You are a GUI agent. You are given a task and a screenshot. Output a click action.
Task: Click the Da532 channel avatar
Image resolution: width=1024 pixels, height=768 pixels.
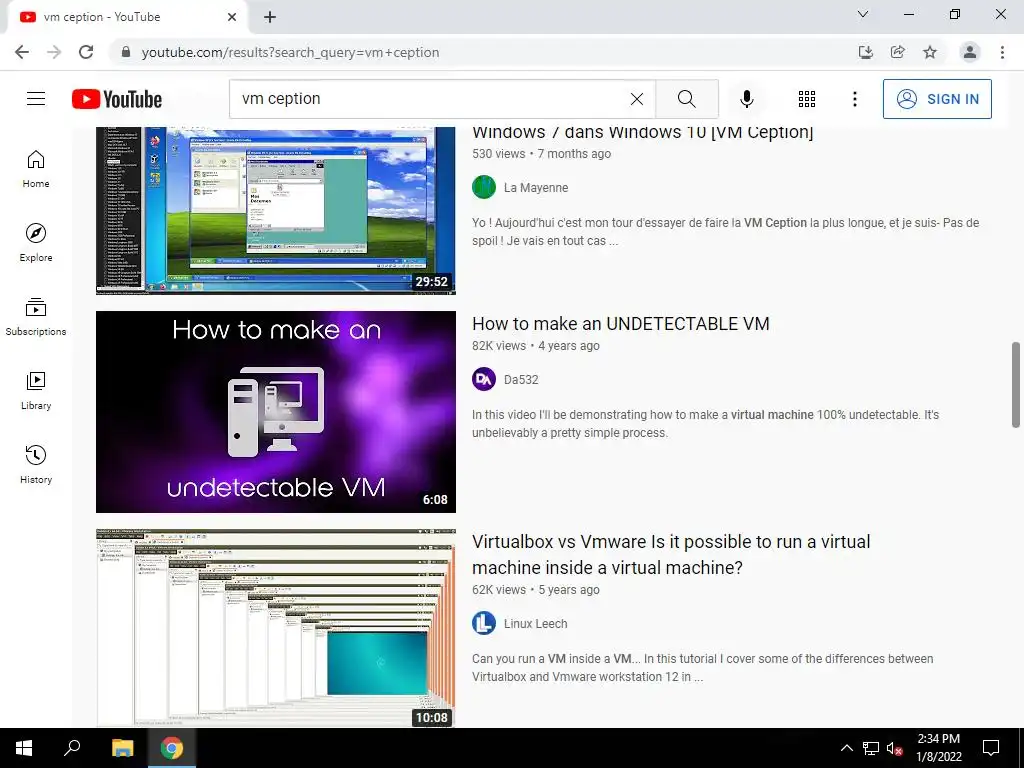[484, 379]
